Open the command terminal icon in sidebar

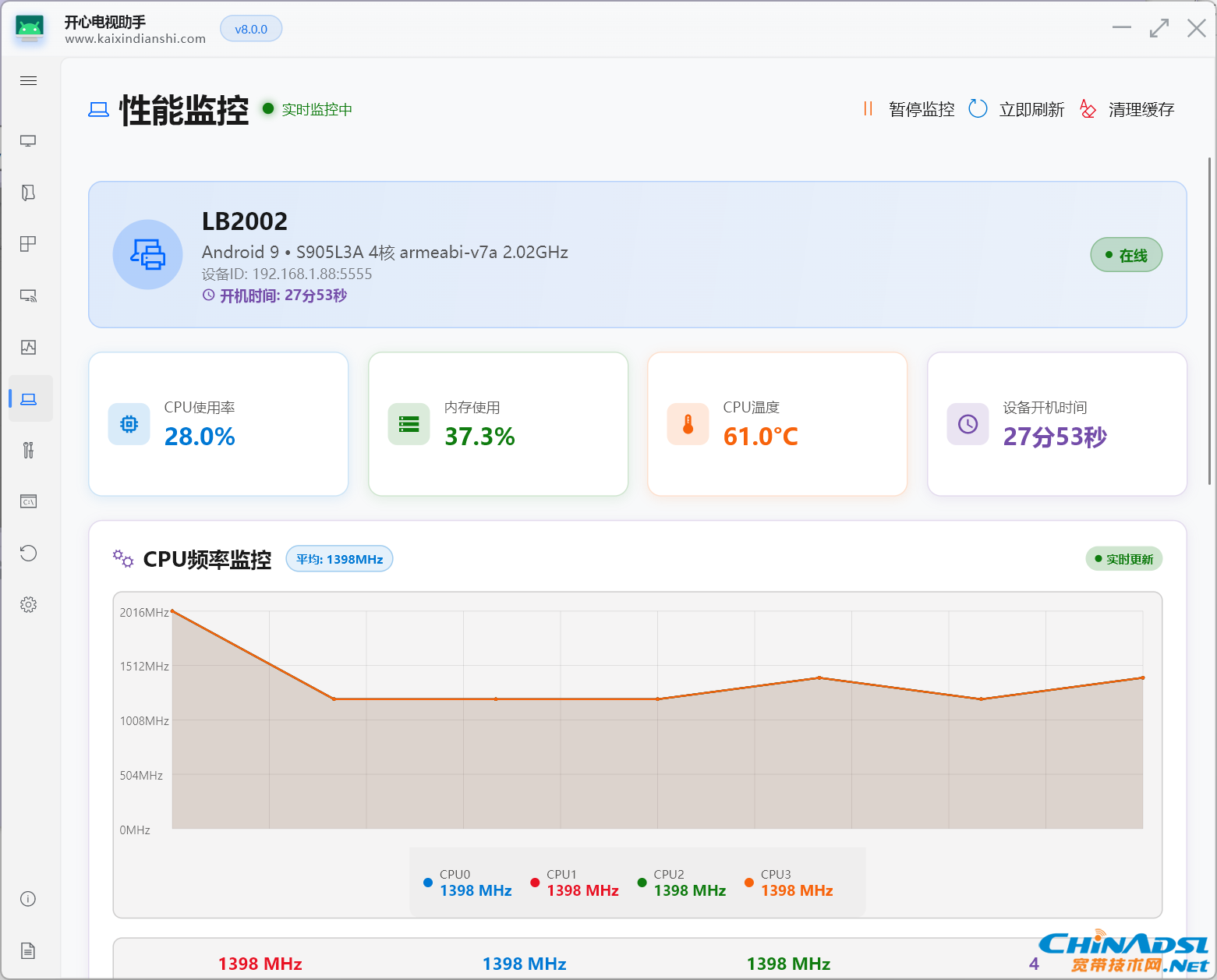click(x=29, y=501)
